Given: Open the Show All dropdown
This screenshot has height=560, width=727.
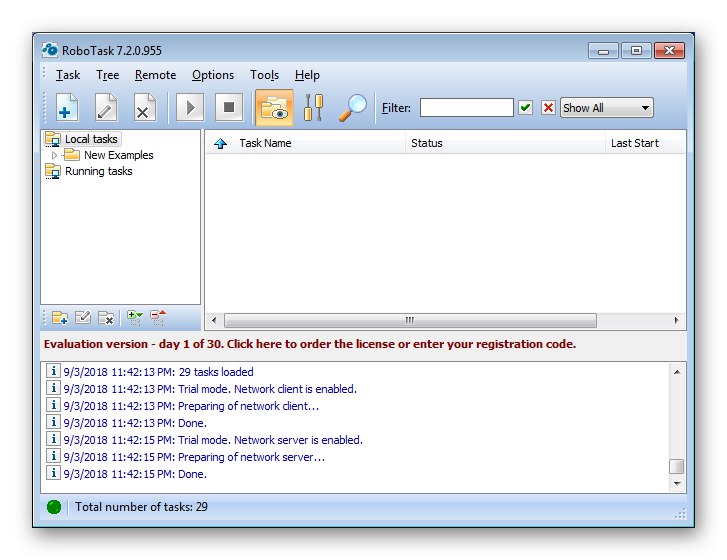Looking at the screenshot, I should pyautogui.click(x=606, y=108).
